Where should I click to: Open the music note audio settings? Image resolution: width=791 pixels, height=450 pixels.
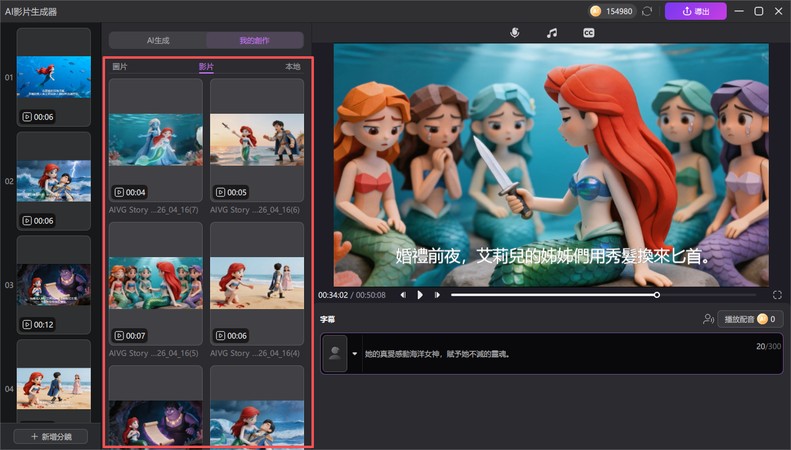[x=551, y=32]
